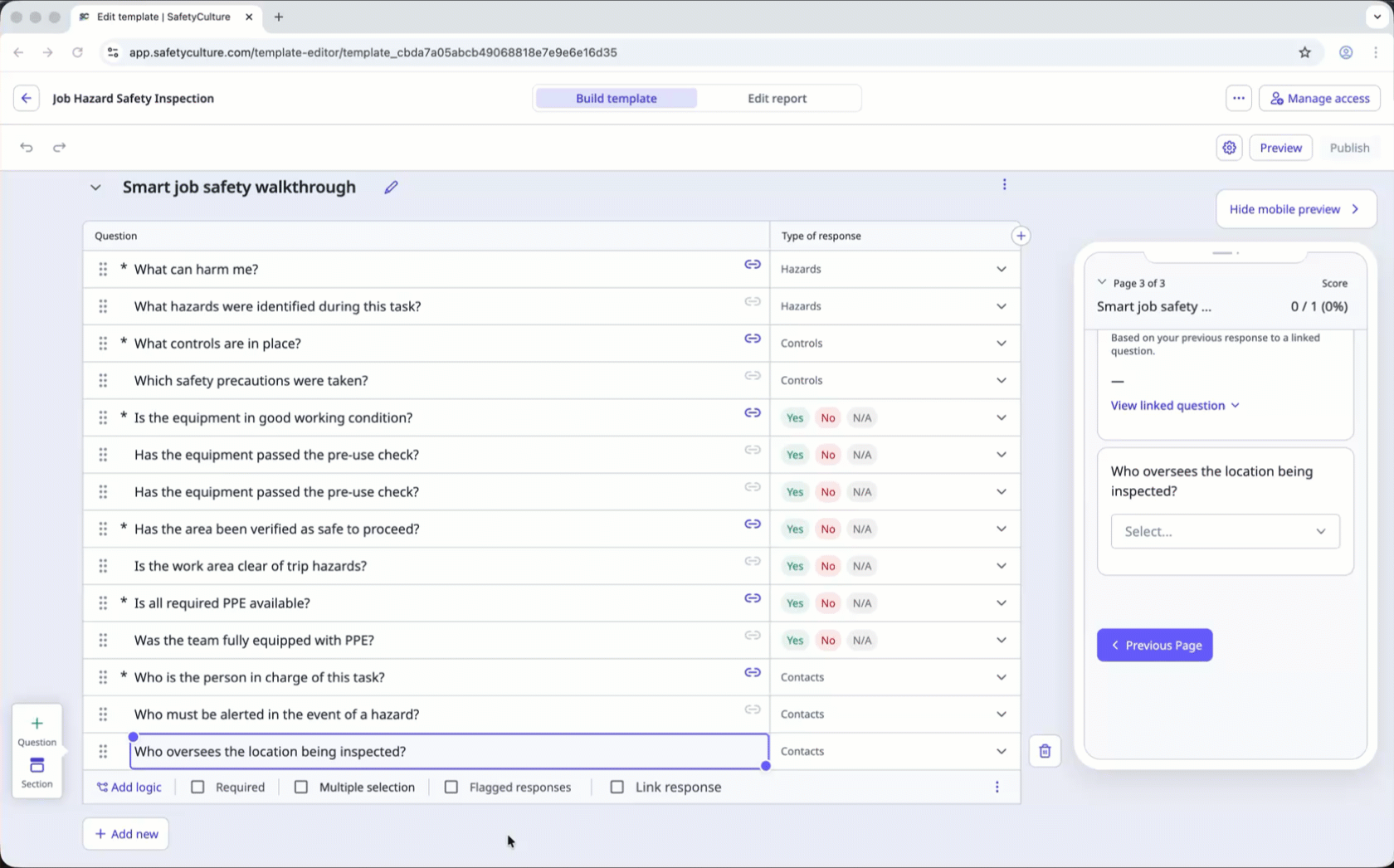Open response dropdown for 'Is all required PPE available?'
This screenshot has height=868, width=1394.
pos(1001,603)
